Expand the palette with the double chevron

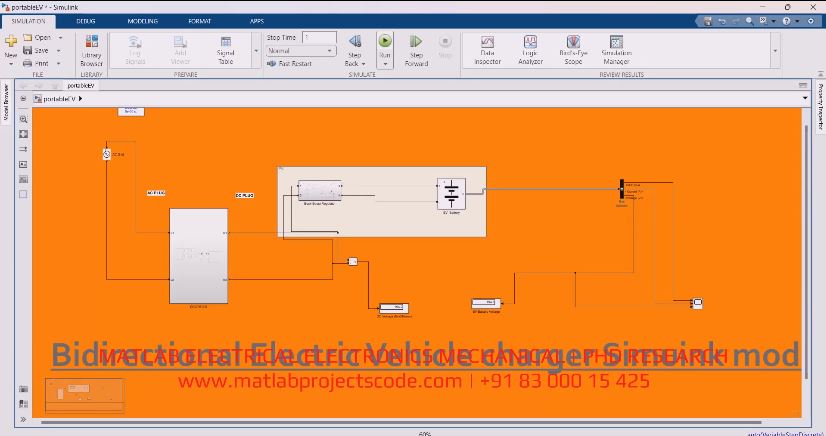pyautogui.click(x=23, y=419)
